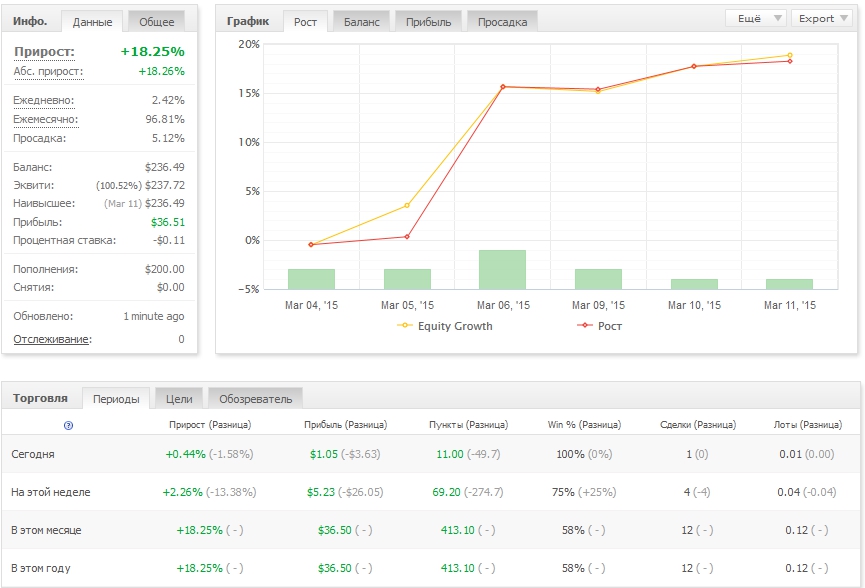
Task: Click the Ежедневно label
Action: (44, 100)
